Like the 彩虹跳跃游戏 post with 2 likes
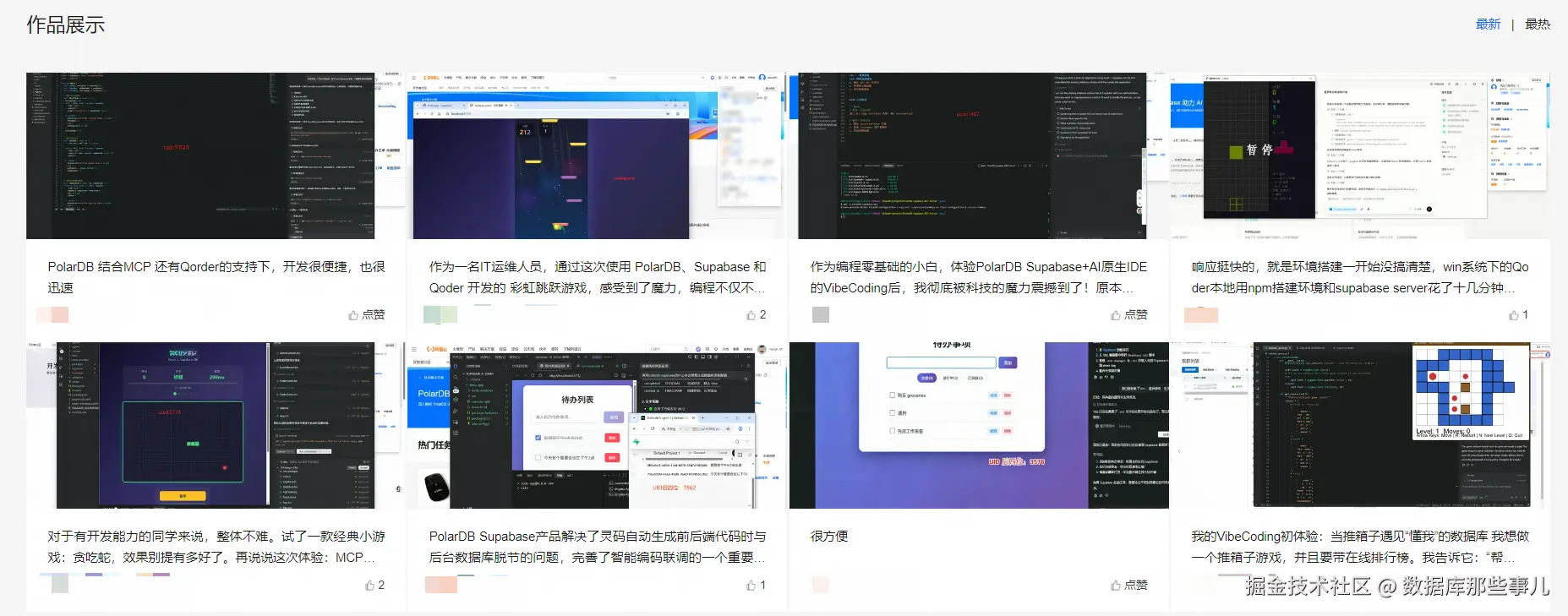Image resolution: width=1568 pixels, height=616 pixels. 757,314
